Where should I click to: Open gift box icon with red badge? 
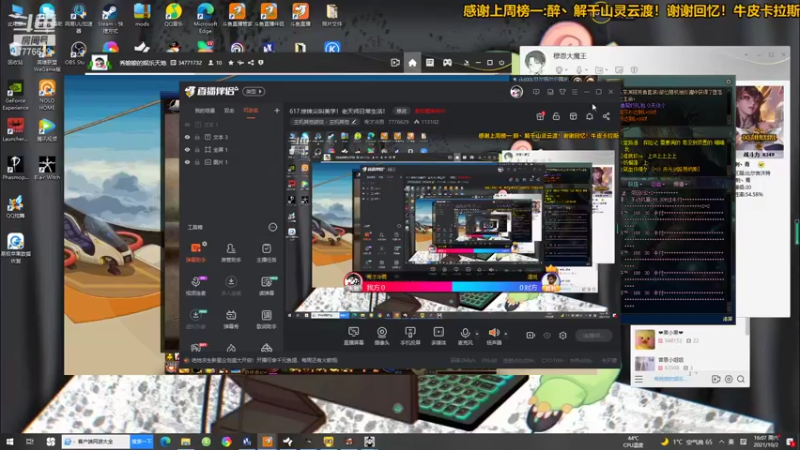[x=540, y=116]
